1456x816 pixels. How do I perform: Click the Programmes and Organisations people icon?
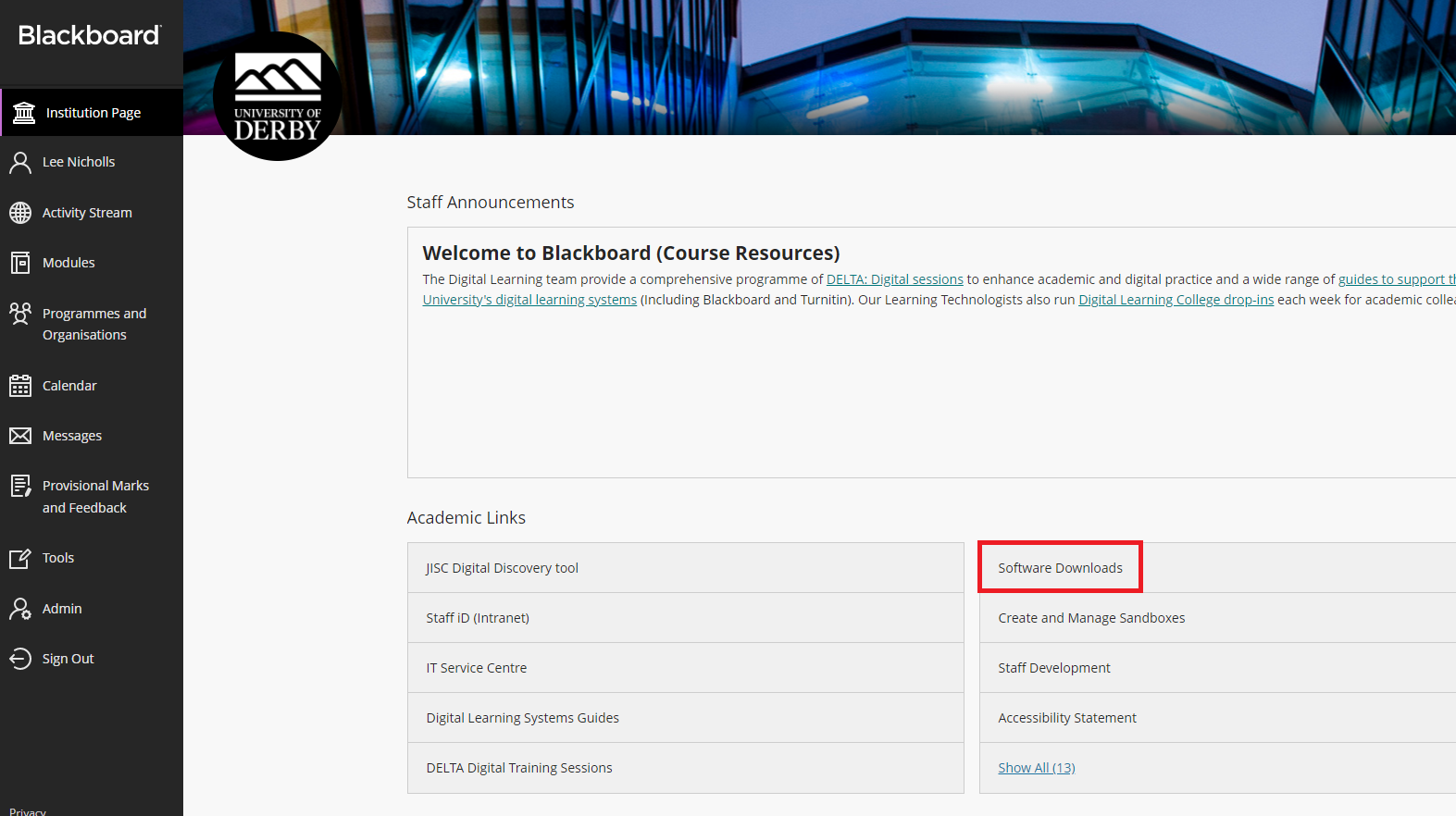click(x=20, y=314)
